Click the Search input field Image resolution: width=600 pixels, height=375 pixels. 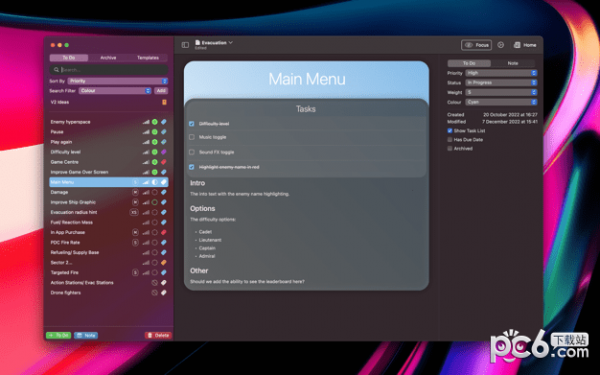pos(109,70)
